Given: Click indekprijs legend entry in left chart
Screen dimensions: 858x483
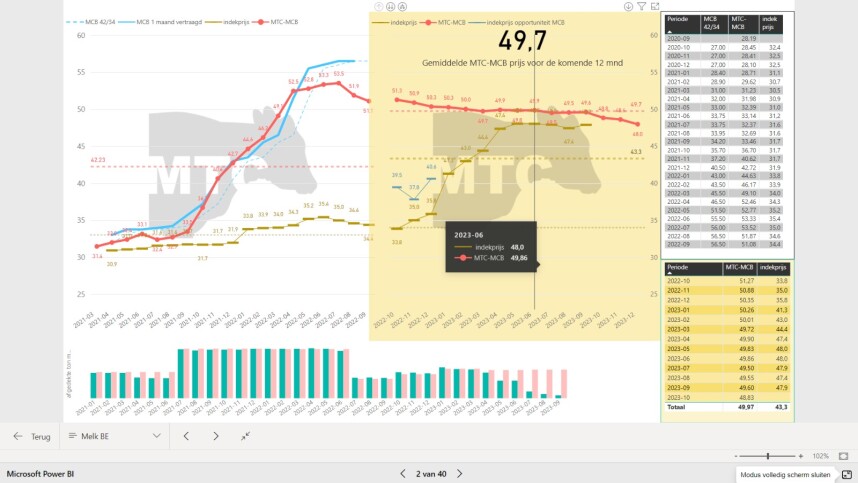Looking at the screenshot, I should point(227,22).
